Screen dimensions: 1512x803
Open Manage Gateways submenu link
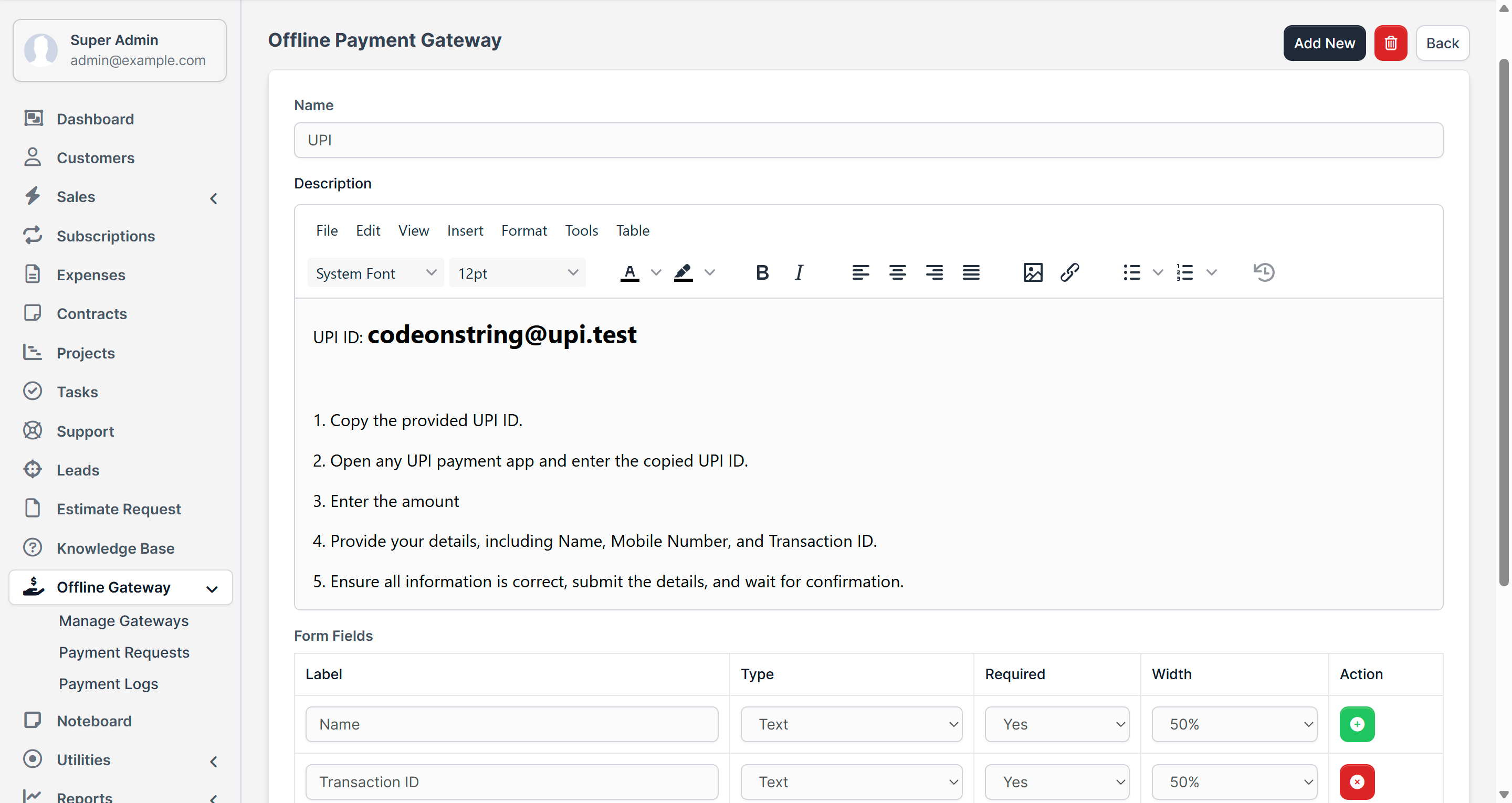click(x=124, y=621)
